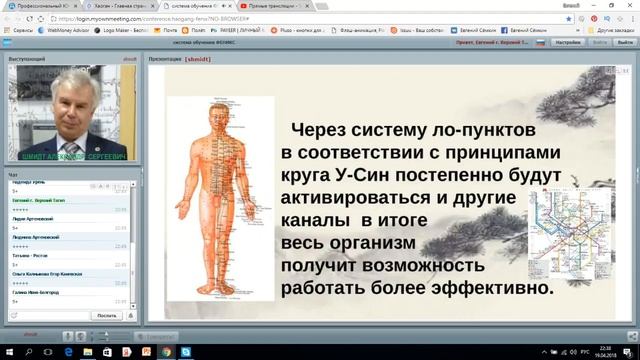Open the Facebook Евгений bookmark
640x360 pixels.
[524, 30]
